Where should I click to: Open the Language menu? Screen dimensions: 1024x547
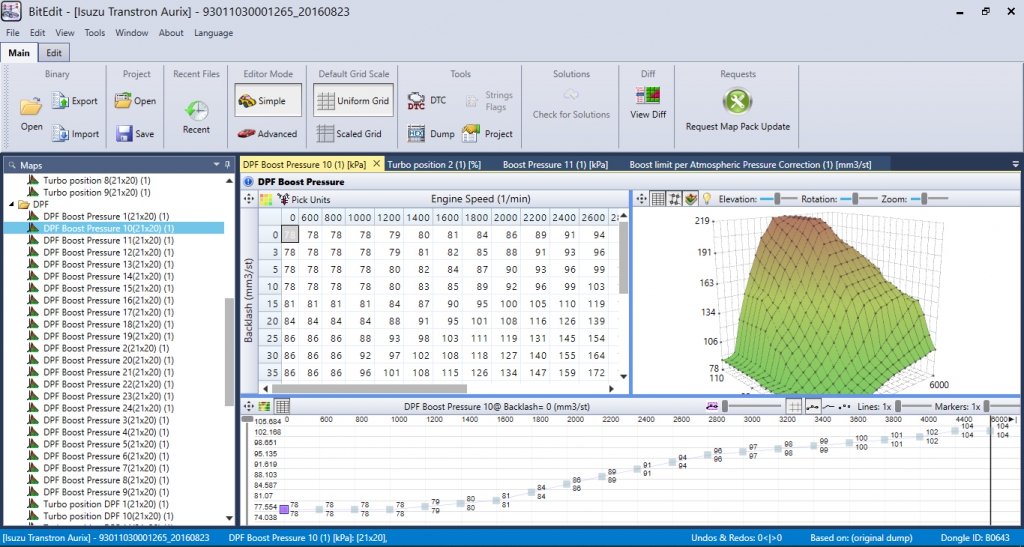pos(214,33)
